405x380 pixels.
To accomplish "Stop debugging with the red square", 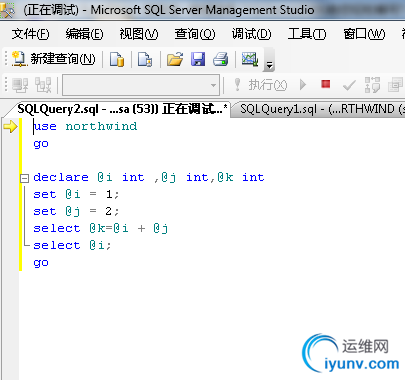I will point(326,84).
